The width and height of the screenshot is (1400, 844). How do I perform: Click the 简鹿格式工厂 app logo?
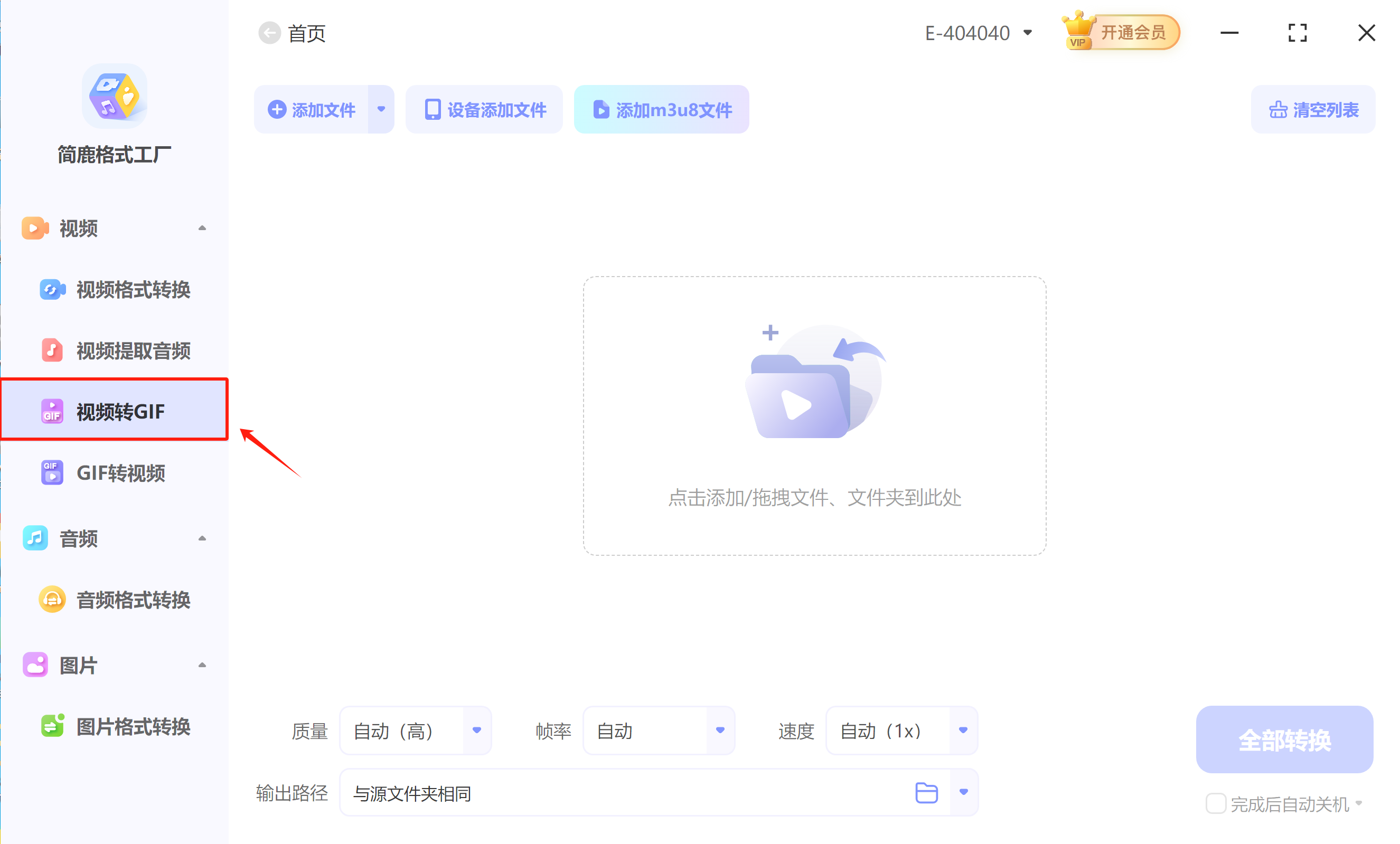pos(114,96)
